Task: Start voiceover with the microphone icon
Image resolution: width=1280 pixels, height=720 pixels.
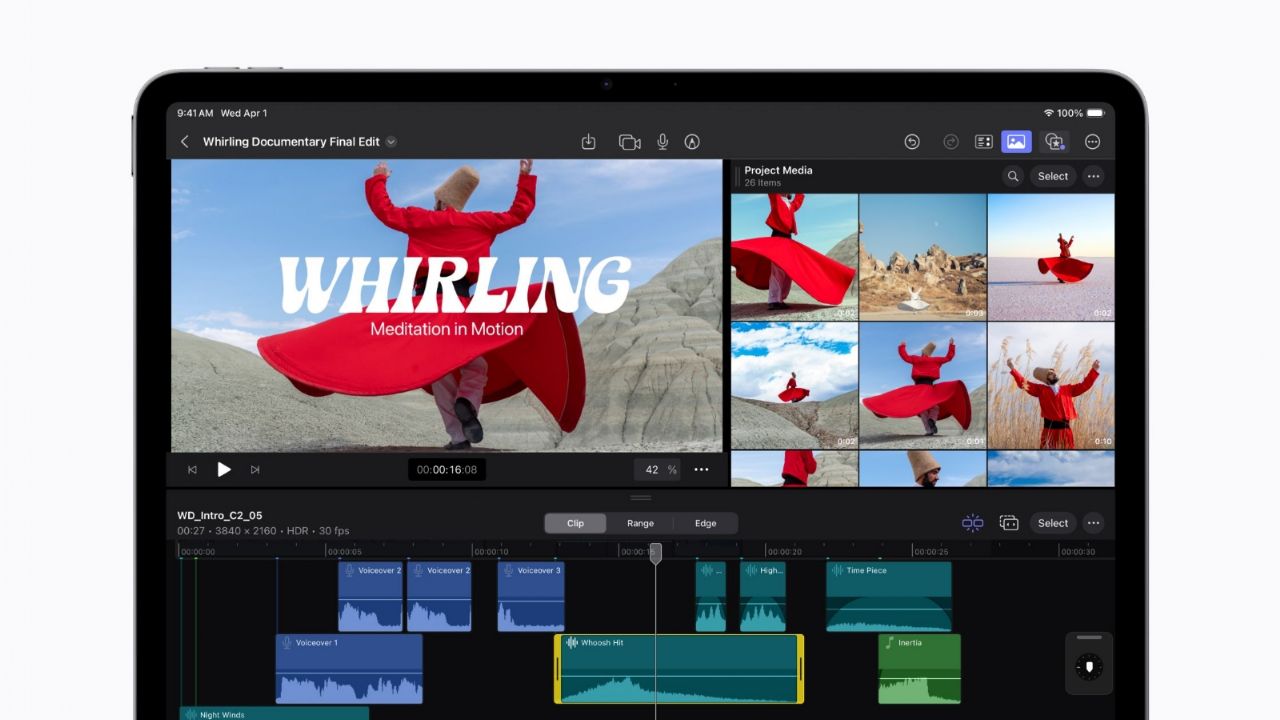Action: pos(662,142)
